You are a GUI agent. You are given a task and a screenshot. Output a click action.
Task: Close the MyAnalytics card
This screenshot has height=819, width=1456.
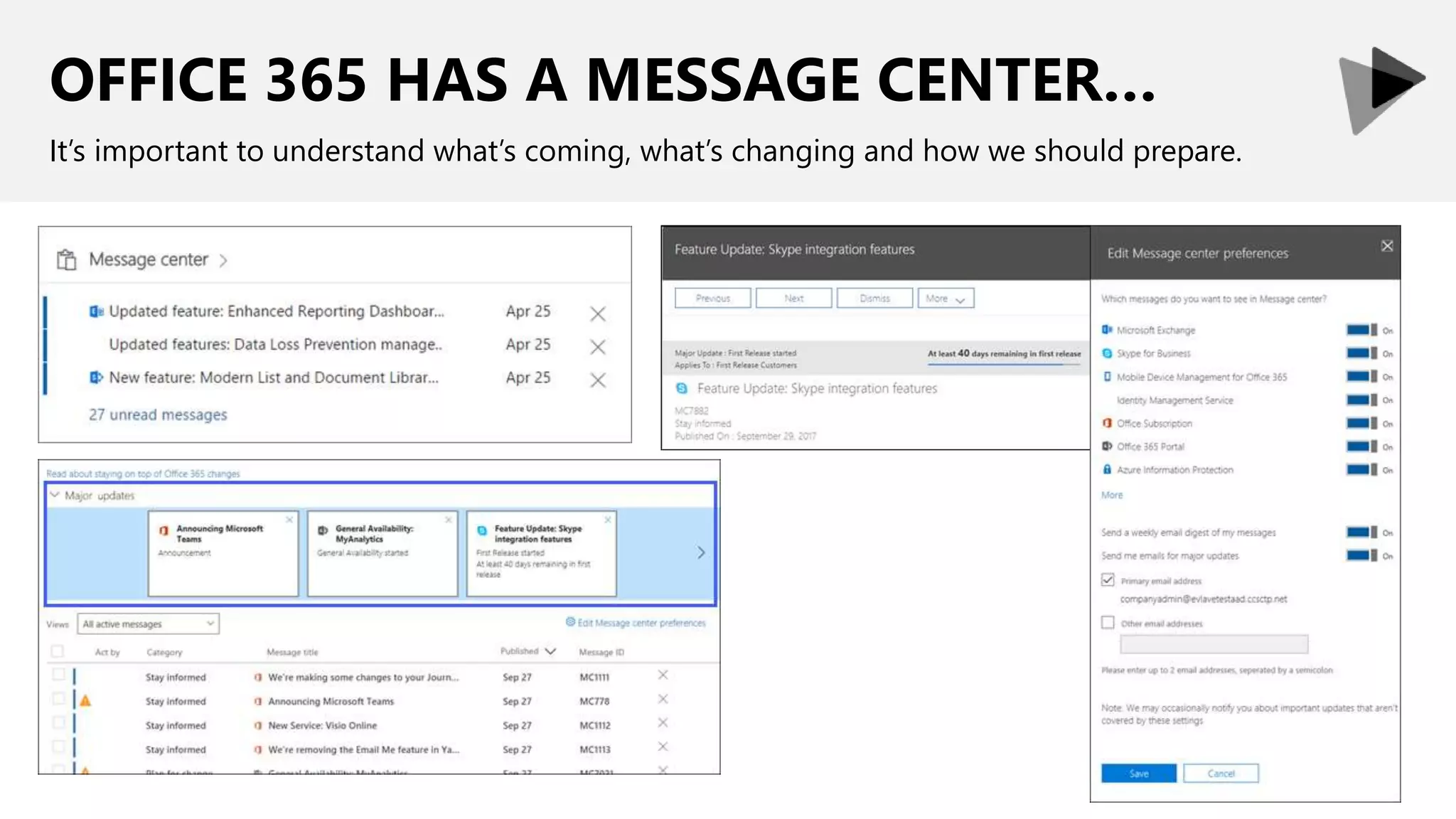pyautogui.click(x=449, y=520)
